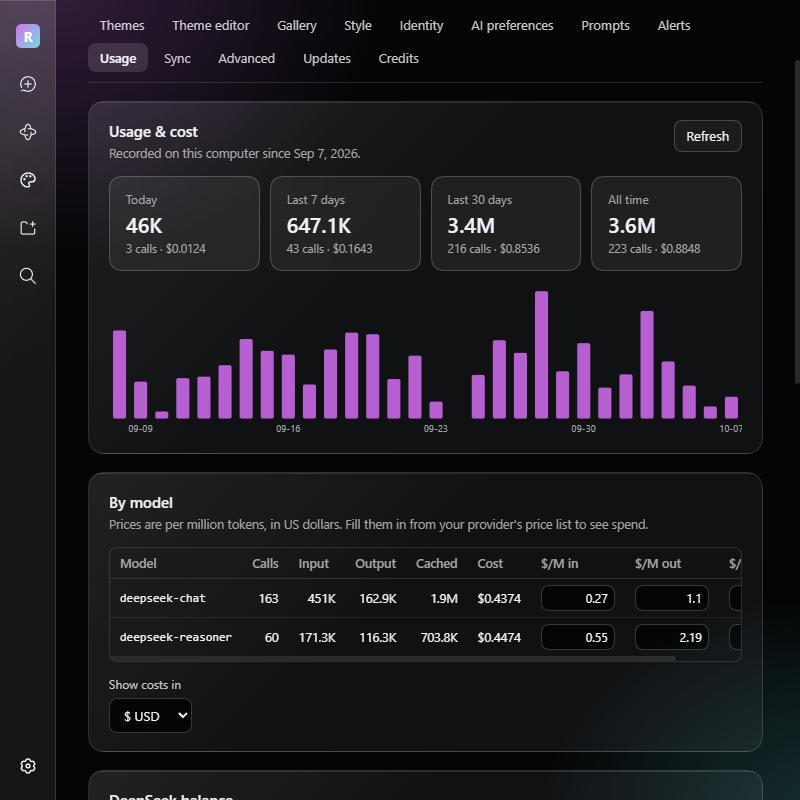Click the Output column header
This screenshot has width=800, height=800.
(376, 563)
